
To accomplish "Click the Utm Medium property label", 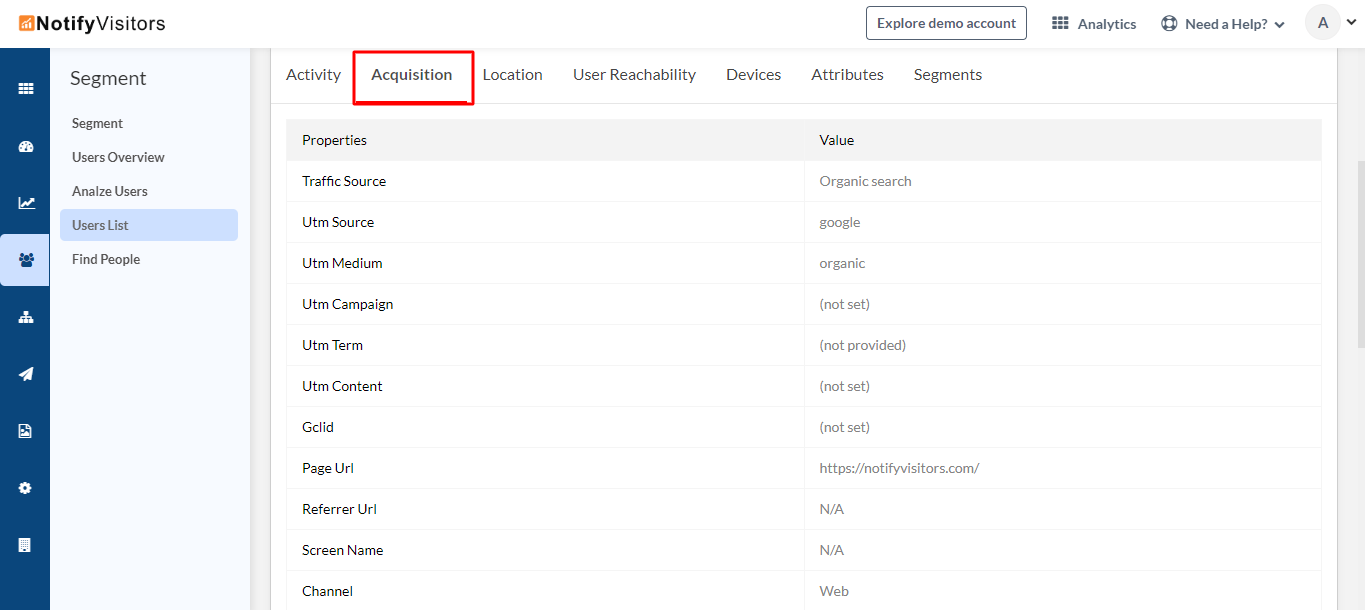I will click(342, 264).
